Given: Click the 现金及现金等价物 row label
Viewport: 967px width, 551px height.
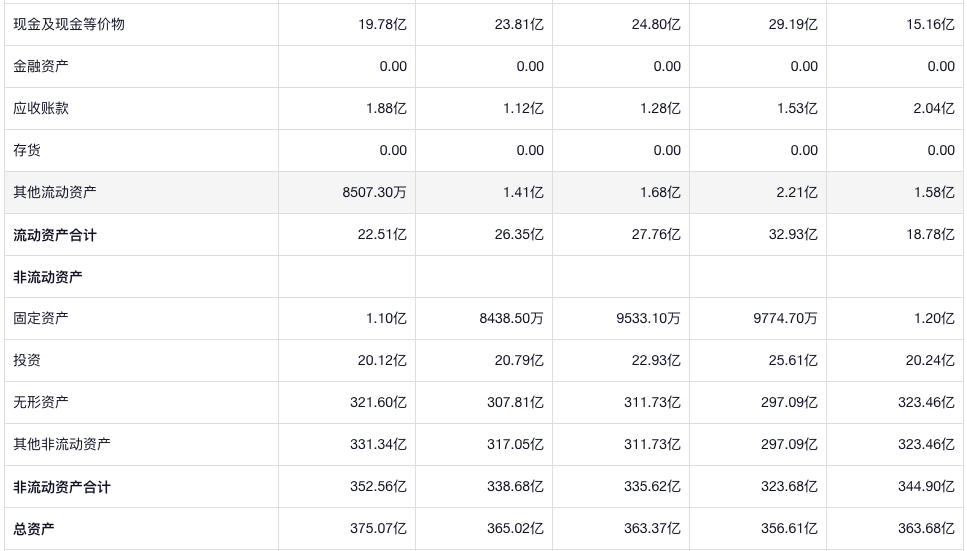Looking at the screenshot, I should [x=69, y=24].
